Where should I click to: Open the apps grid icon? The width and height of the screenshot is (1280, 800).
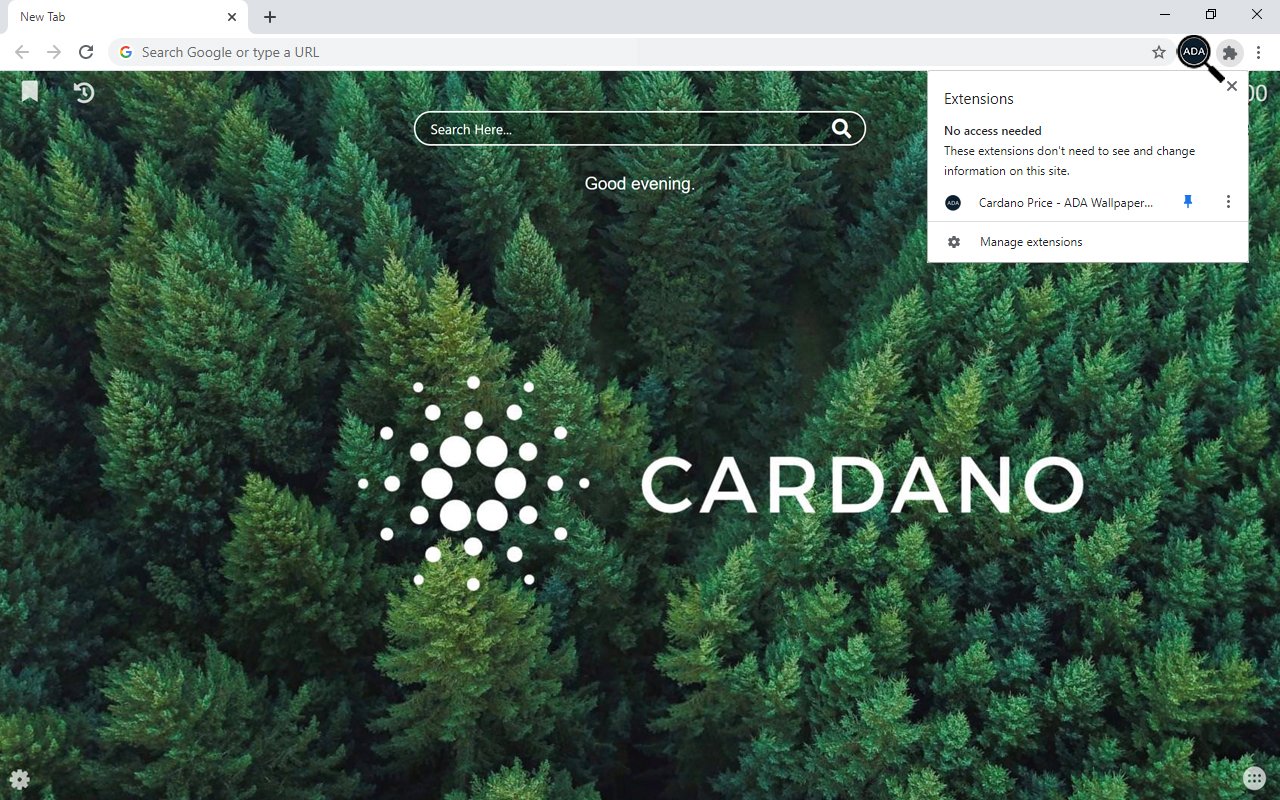(x=1254, y=779)
